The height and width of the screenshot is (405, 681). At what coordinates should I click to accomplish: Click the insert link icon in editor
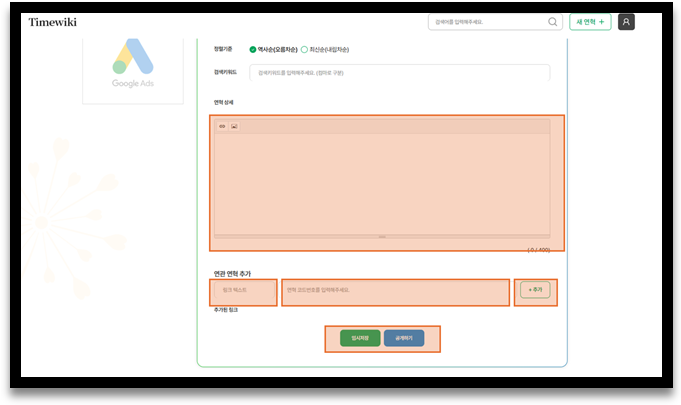point(222,126)
